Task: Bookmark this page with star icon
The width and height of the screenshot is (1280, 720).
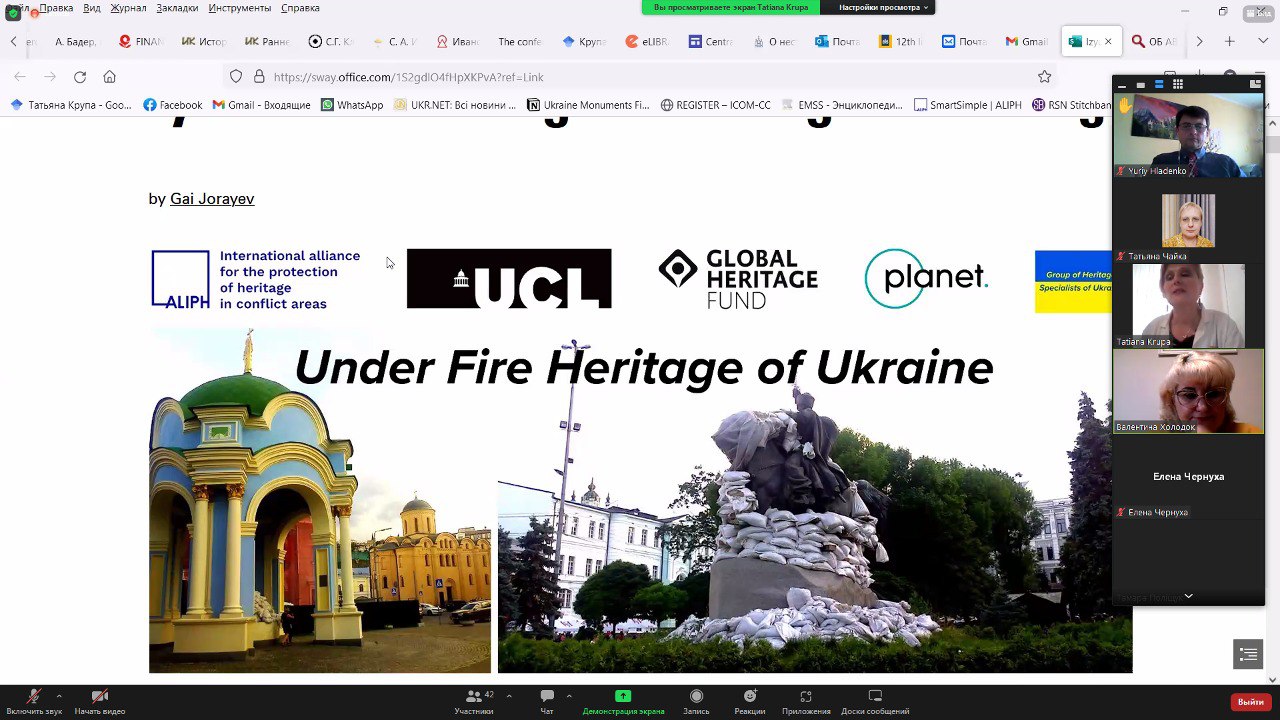Action: tap(1044, 77)
